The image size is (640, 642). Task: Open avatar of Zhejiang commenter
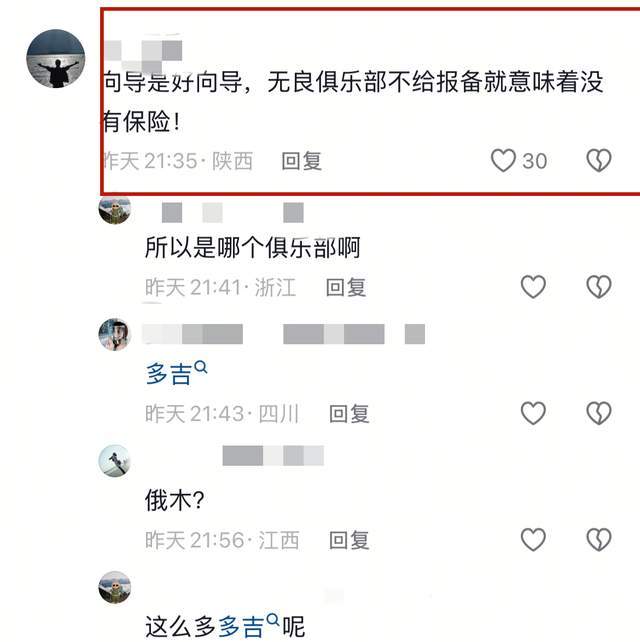pos(115,209)
